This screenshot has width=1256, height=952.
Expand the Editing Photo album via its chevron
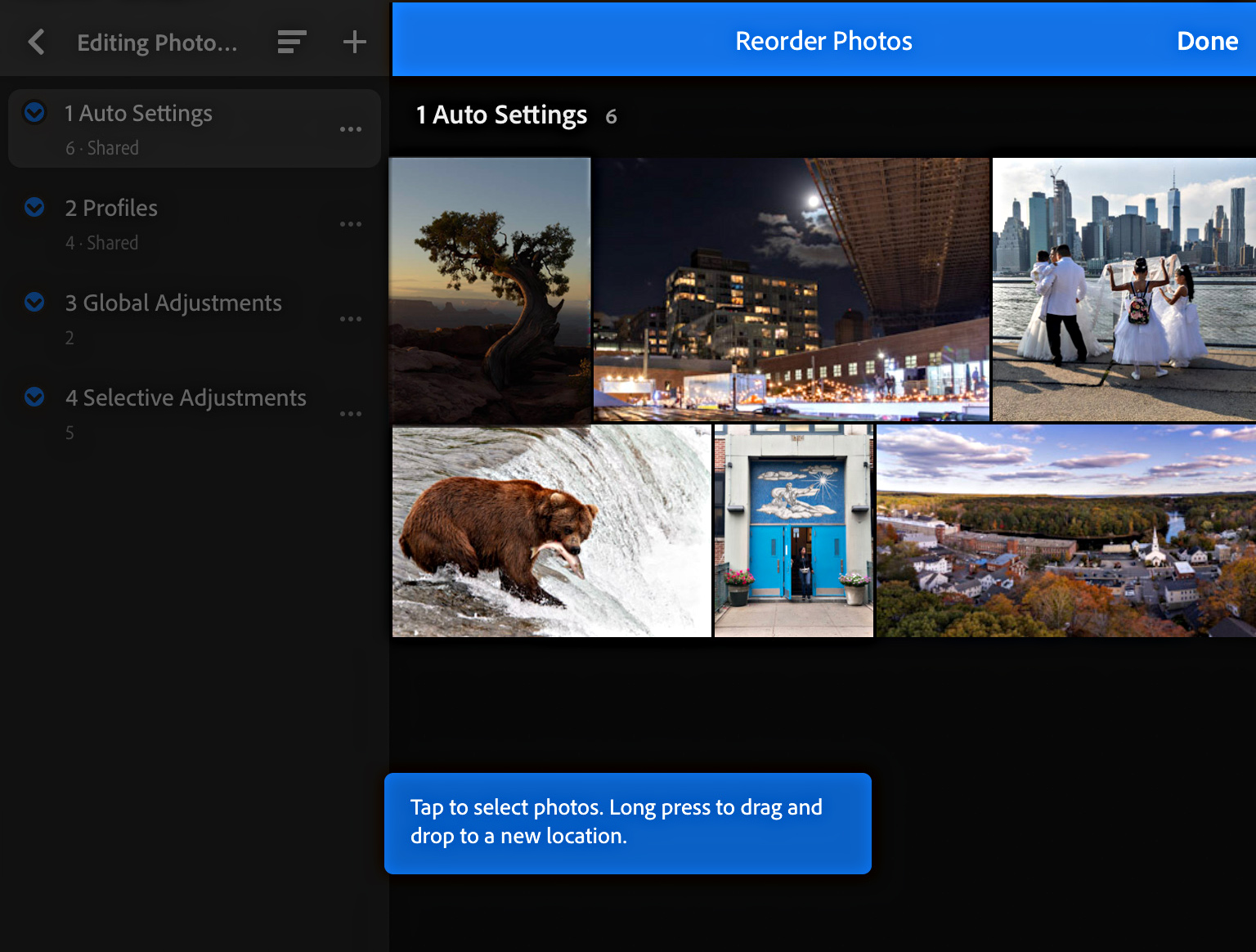[x=36, y=42]
